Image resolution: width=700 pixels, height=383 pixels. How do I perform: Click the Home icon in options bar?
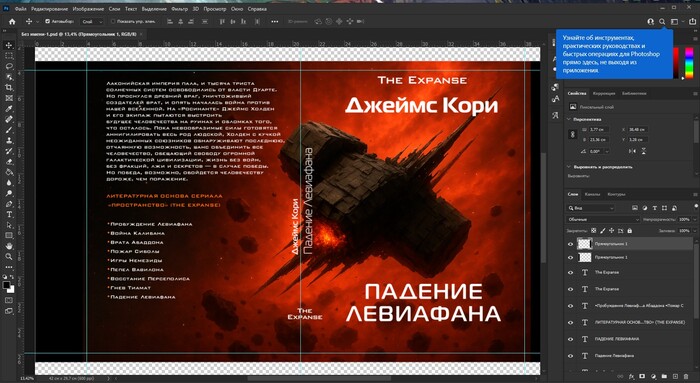12,21
